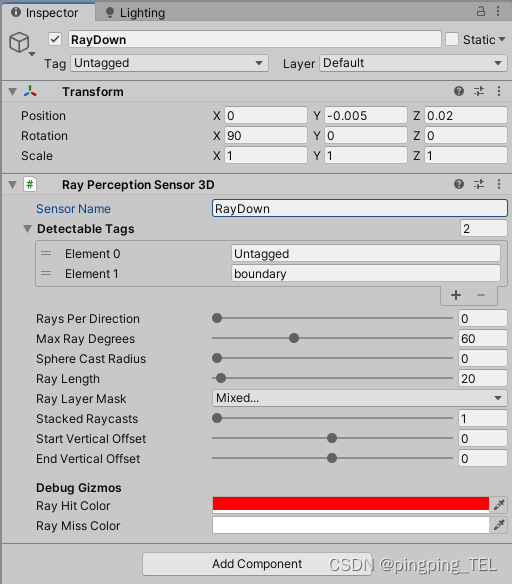Open the Tag dropdown showing Untagged

169,63
